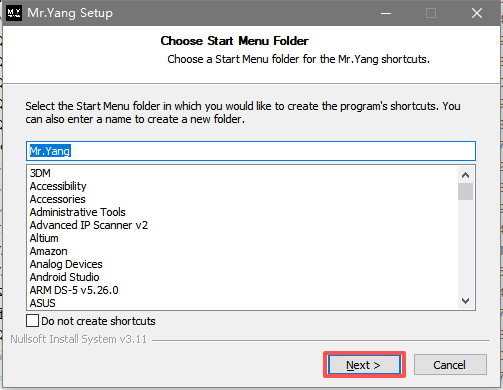The height and width of the screenshot is (390, 503).
Task: Select the Analog Devices folder
Action: [x=66, y=264]
